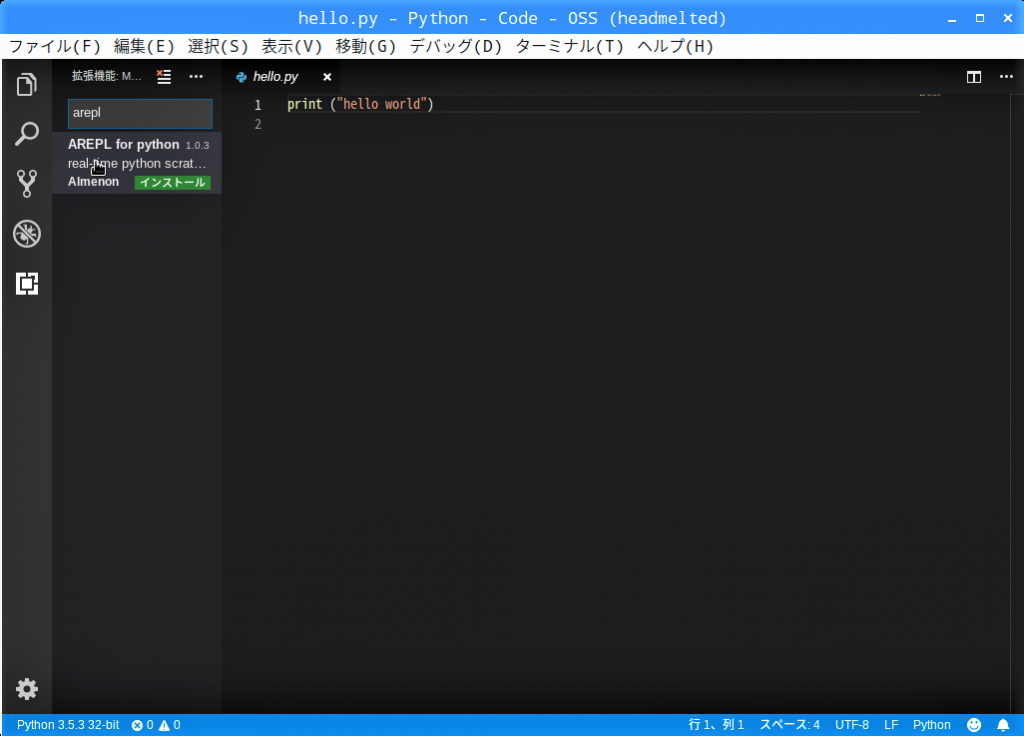1024x736 pixels.
Task: Open the ターミナル(T) menu
Action: [x=569, y=46]
